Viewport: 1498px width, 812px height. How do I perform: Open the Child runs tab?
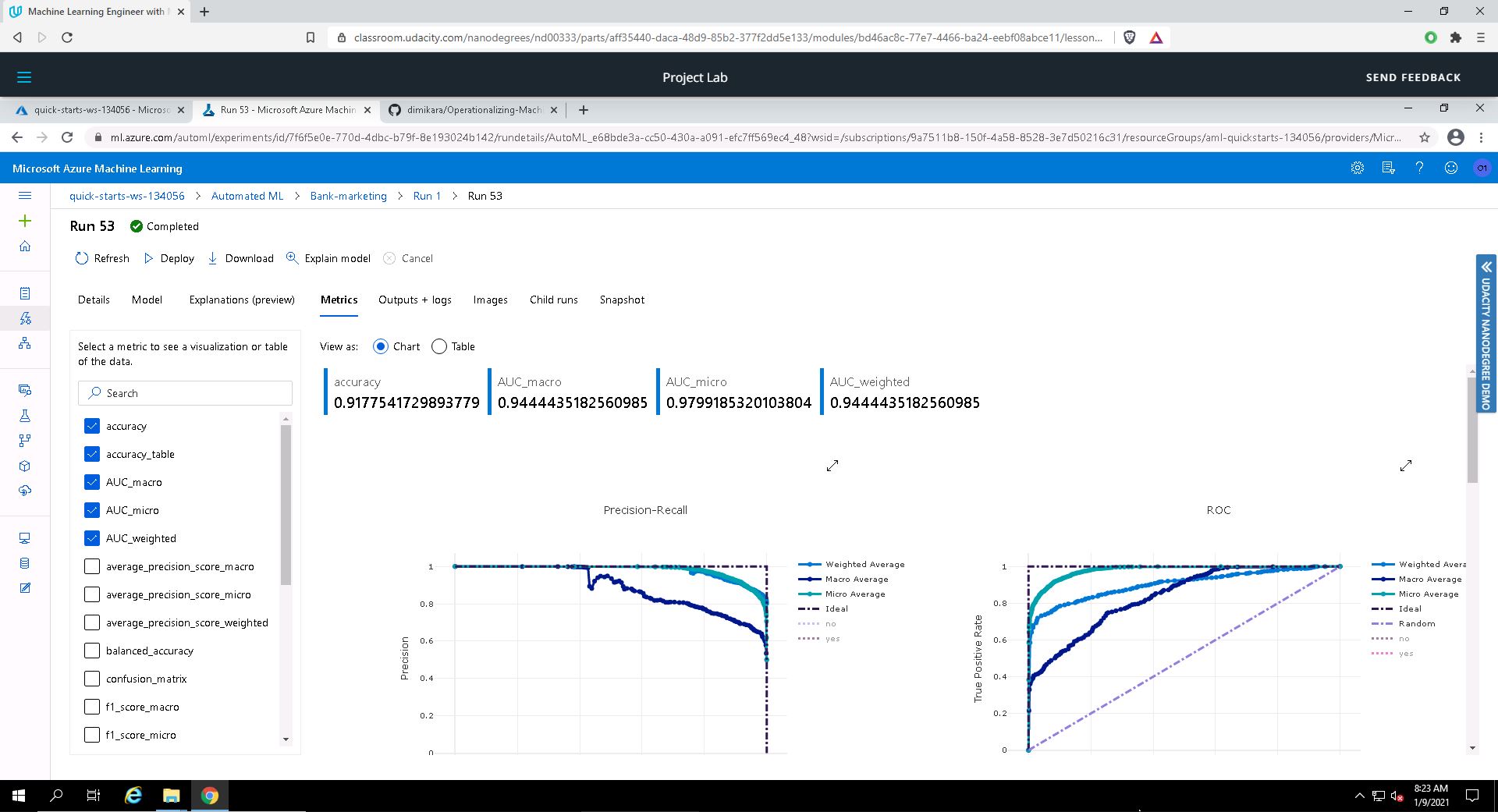553,300
